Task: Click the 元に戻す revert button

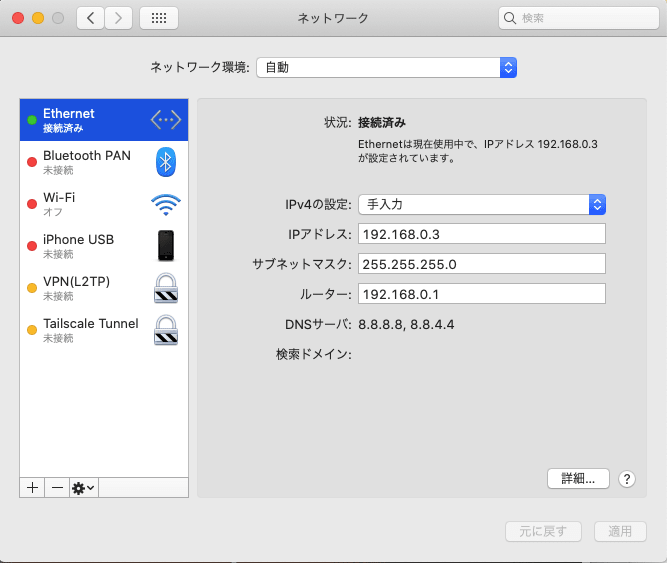Action: click(x=543, y=532)
